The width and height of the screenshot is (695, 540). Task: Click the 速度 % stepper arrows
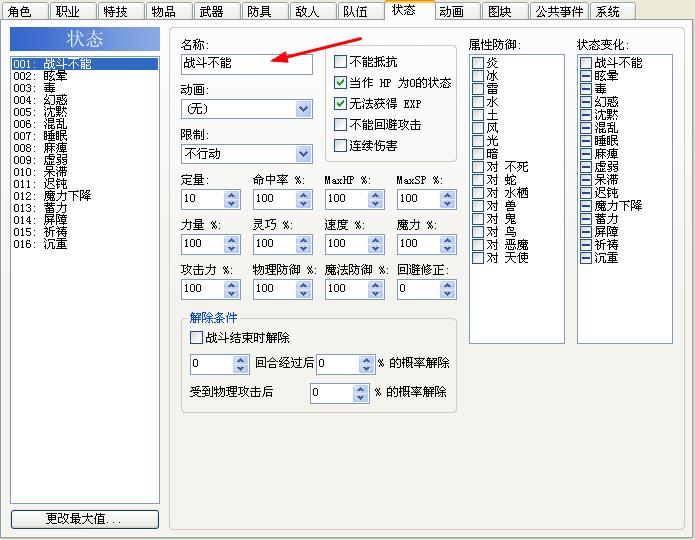pyautogui.click(x=375, y=244)
